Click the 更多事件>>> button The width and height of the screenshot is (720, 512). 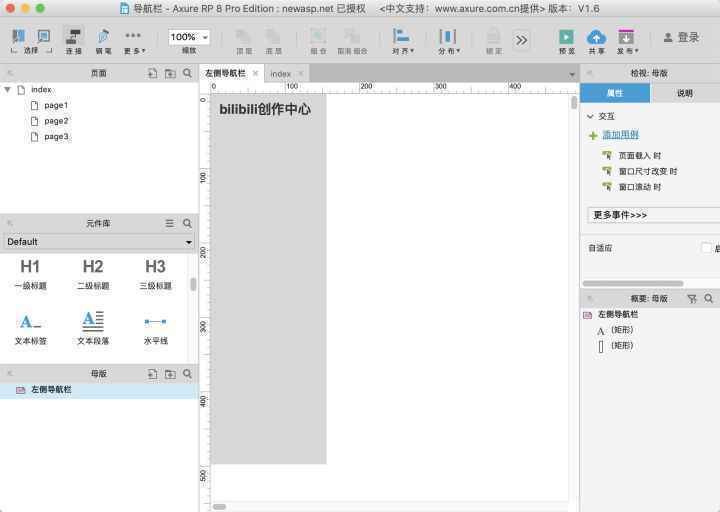pos(653,215)
